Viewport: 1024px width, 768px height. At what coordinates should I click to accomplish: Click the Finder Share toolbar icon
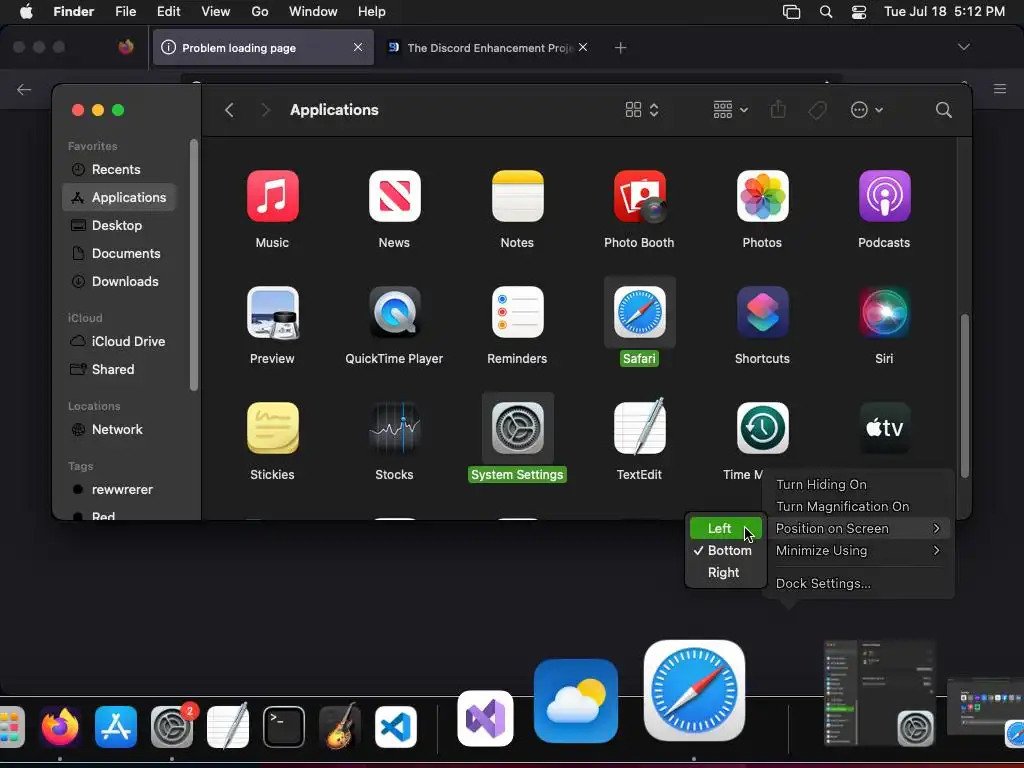point(778,110)
